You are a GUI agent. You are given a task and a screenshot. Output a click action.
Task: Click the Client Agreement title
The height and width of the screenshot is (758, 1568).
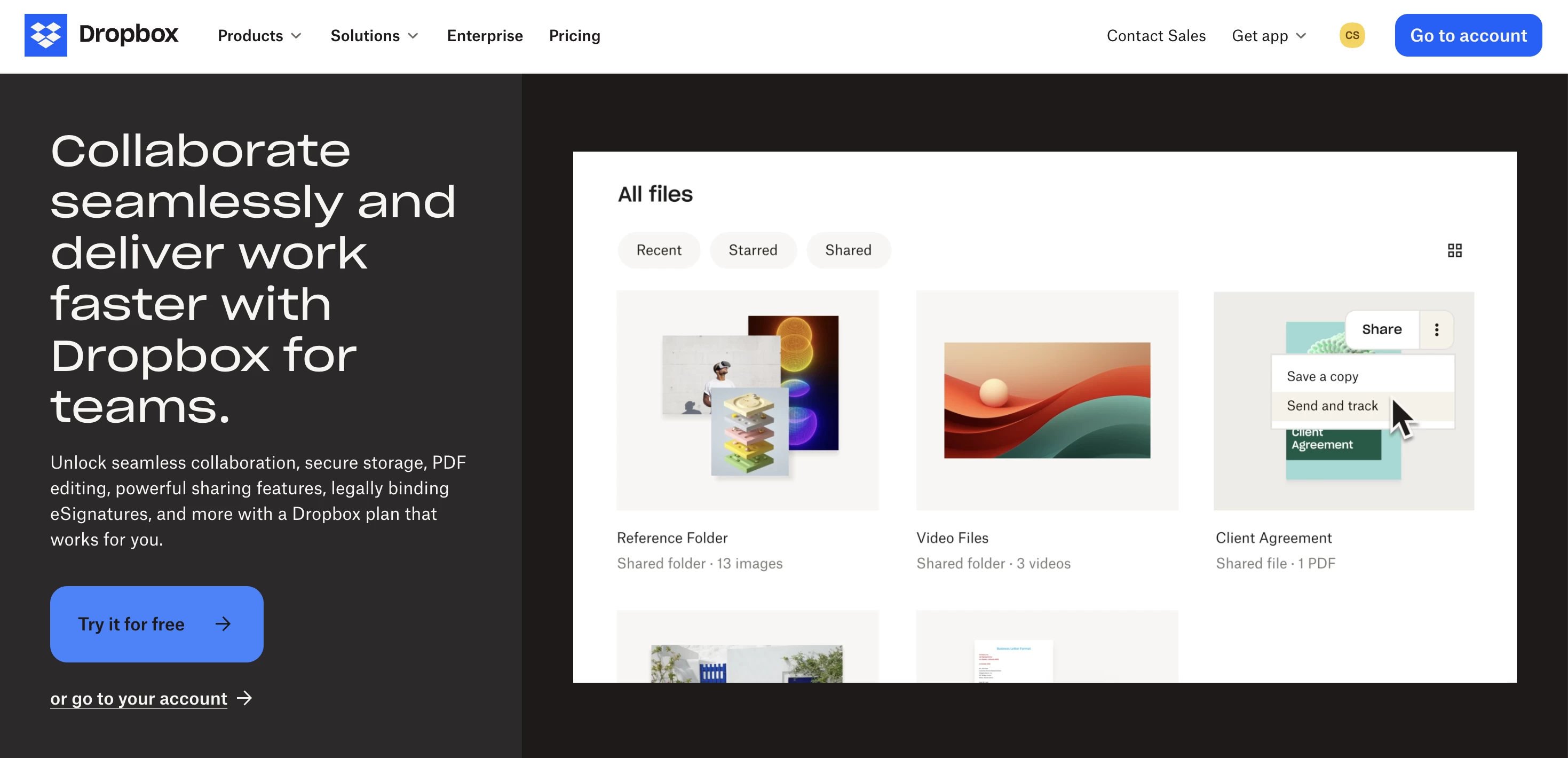coord(1273,538)
